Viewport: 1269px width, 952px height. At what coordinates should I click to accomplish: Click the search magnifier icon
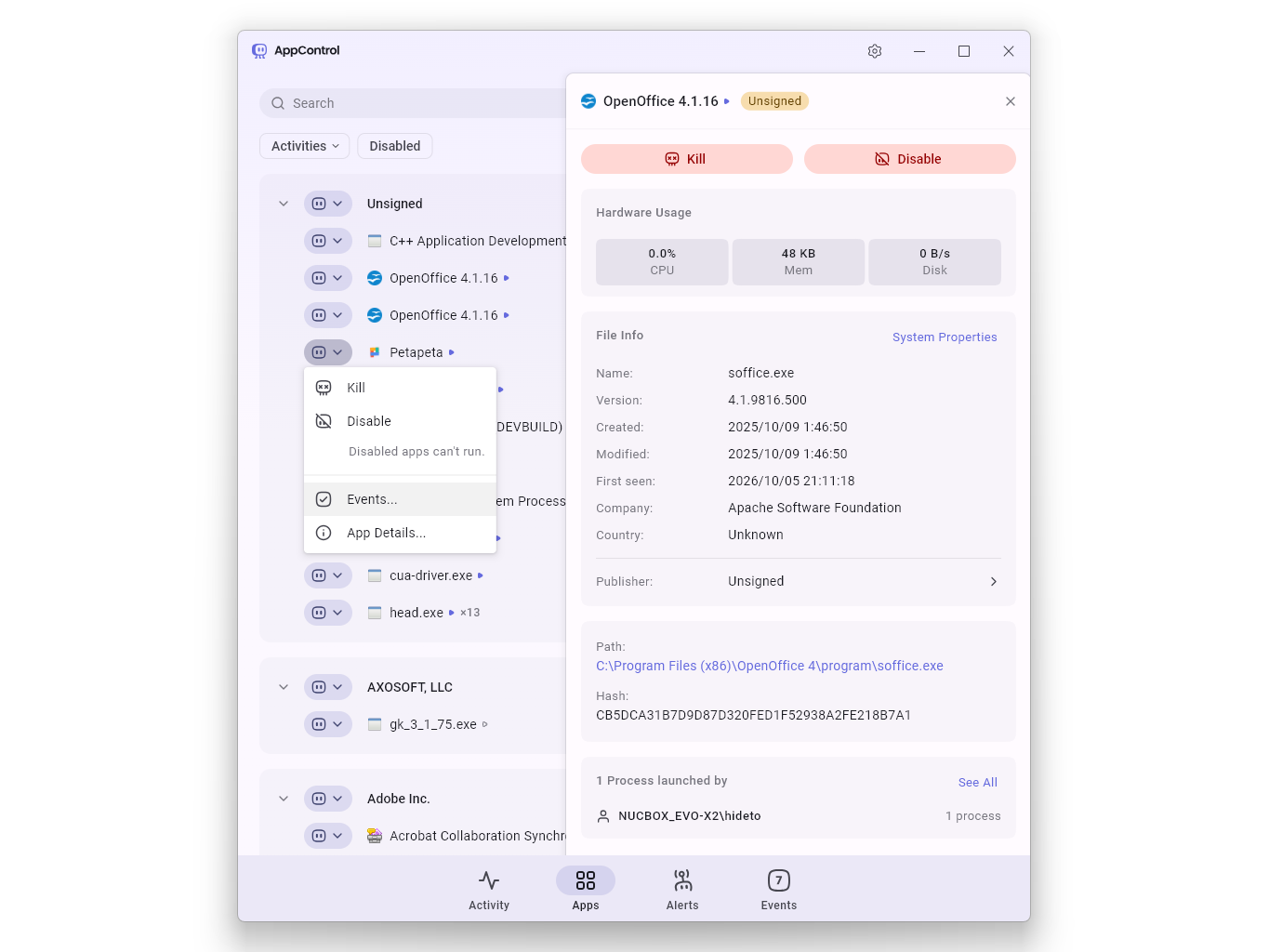pos(278,103)
